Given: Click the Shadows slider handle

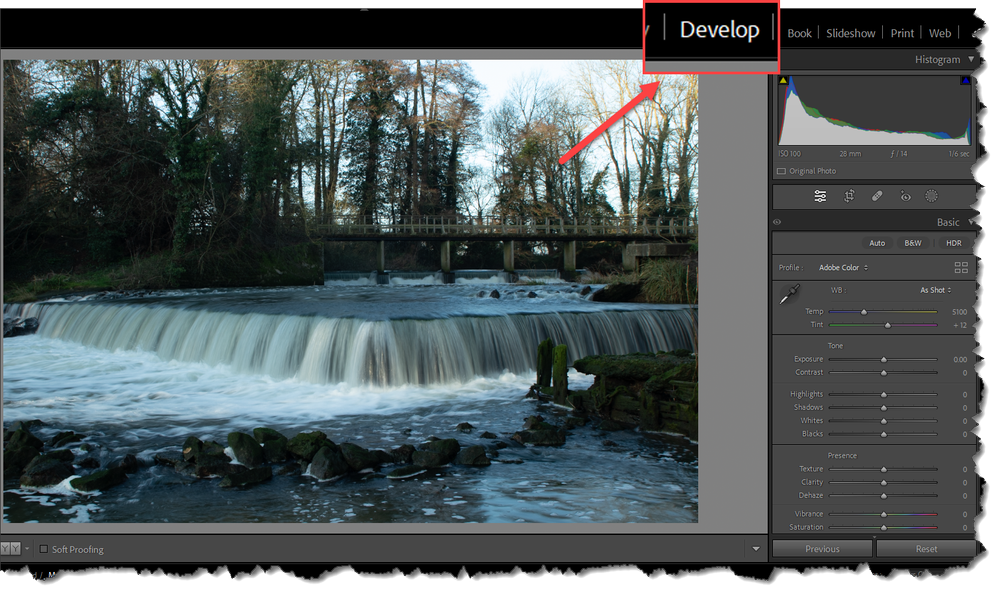Looking at the screenshot, I should tap(884, 408).
